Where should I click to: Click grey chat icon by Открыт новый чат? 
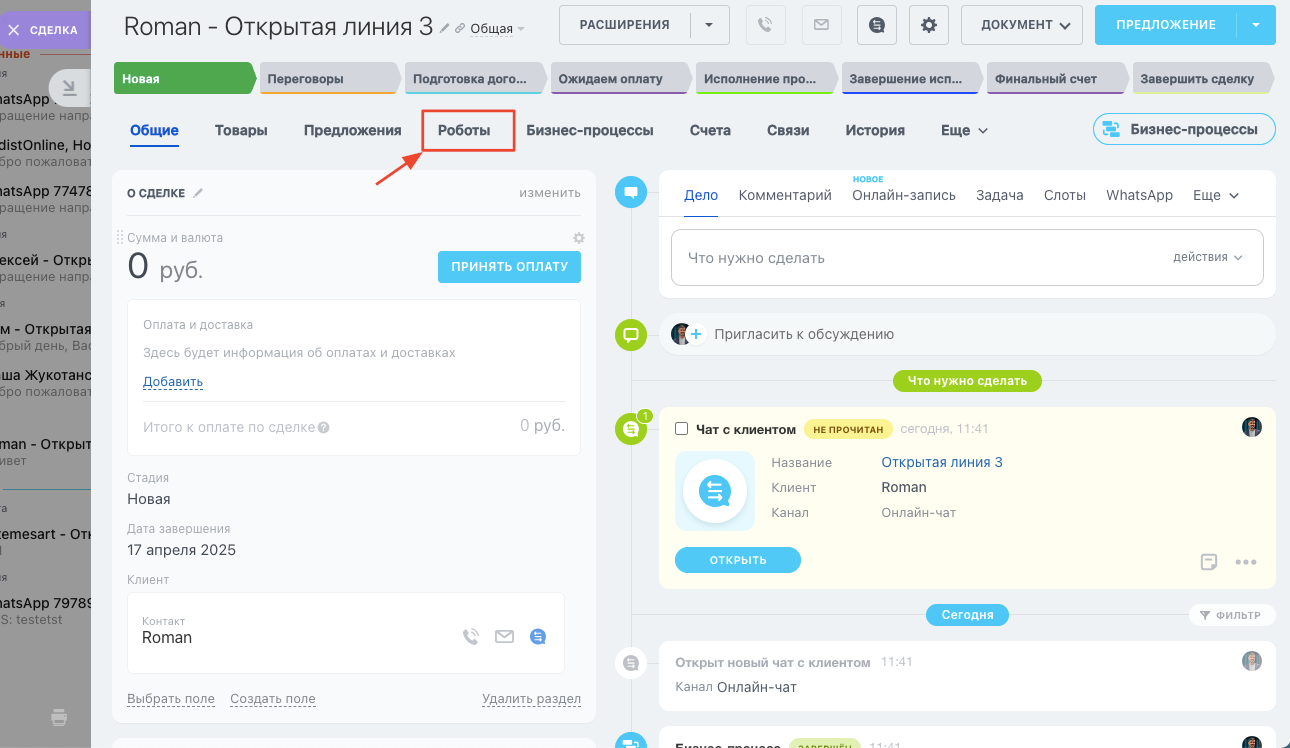(x=630, y=662)
